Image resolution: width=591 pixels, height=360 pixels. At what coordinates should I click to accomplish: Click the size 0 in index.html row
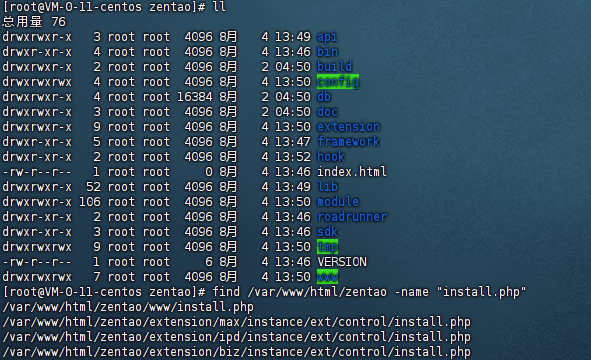pos(209,172)
